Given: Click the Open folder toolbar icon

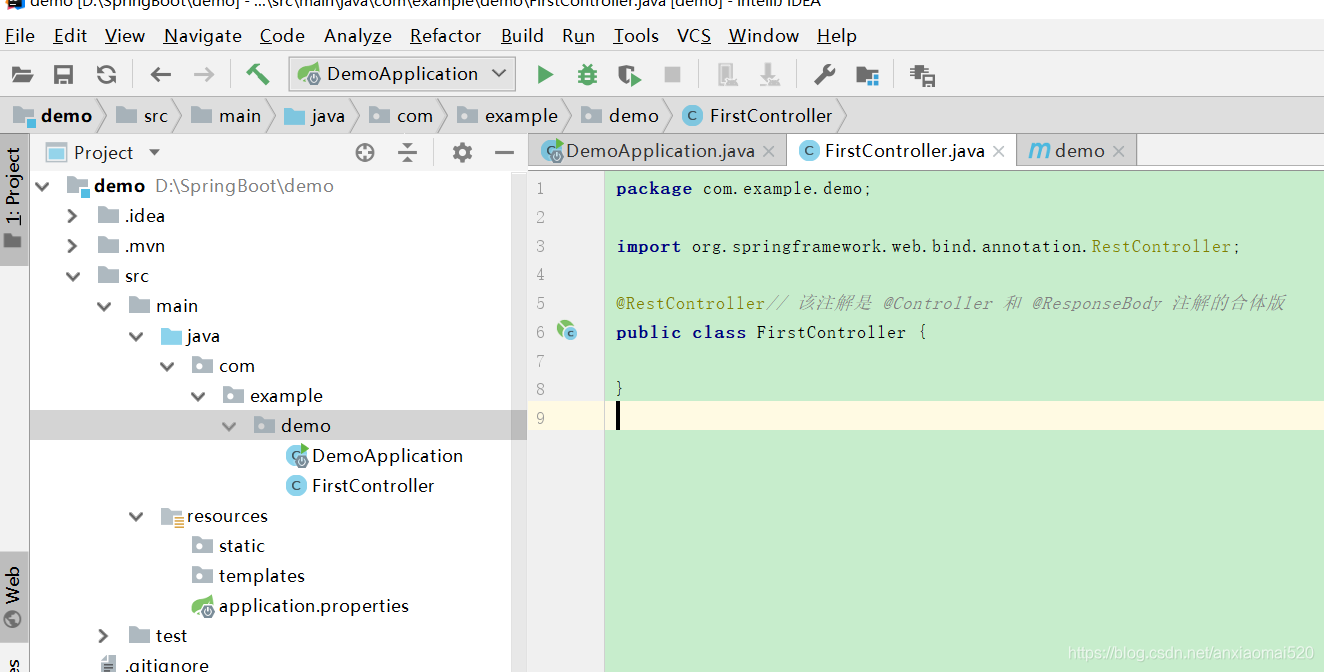Looking at the screenshot, I should point(22,75).
